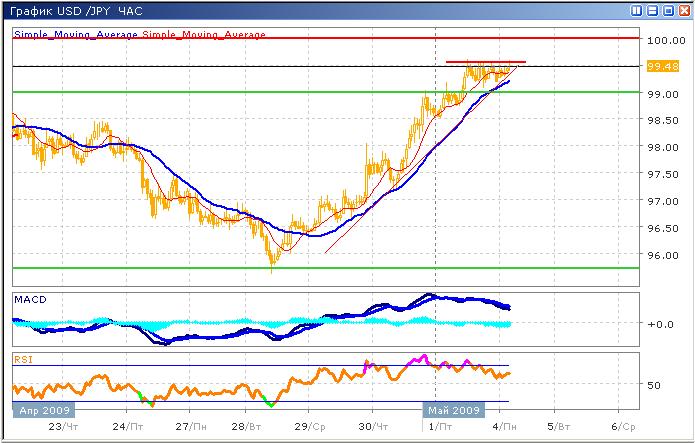Click the 28/Вт date on time axis
The width and height of the screenshot is (695, 443).
click(247, 426)
